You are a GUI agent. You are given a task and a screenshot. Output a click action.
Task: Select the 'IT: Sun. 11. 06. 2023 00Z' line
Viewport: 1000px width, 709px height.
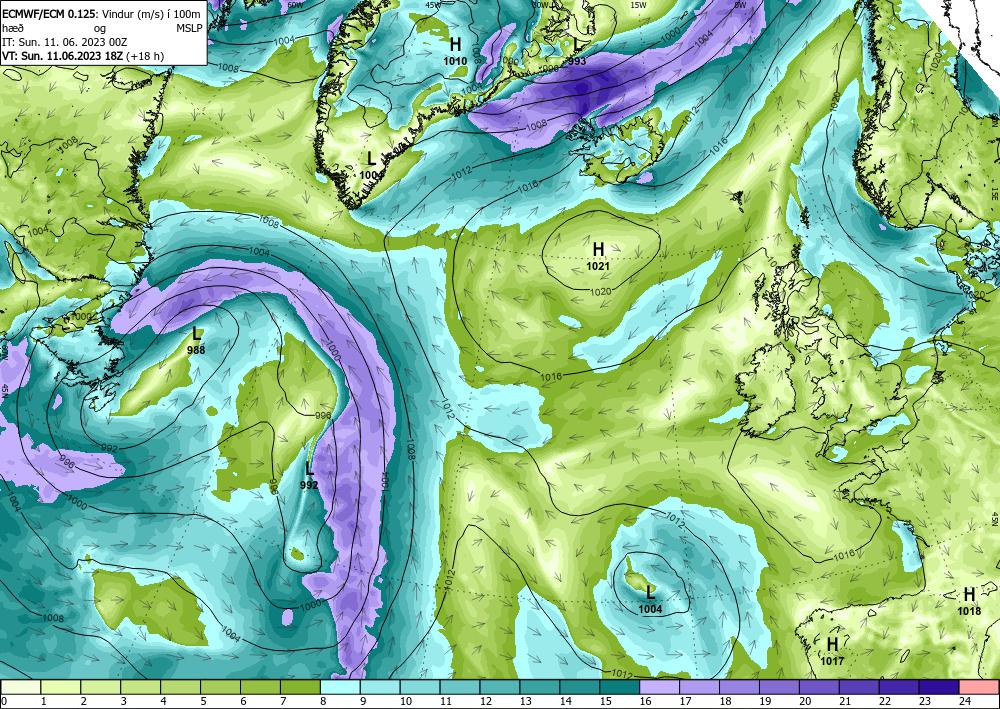[x=64, y=42]
